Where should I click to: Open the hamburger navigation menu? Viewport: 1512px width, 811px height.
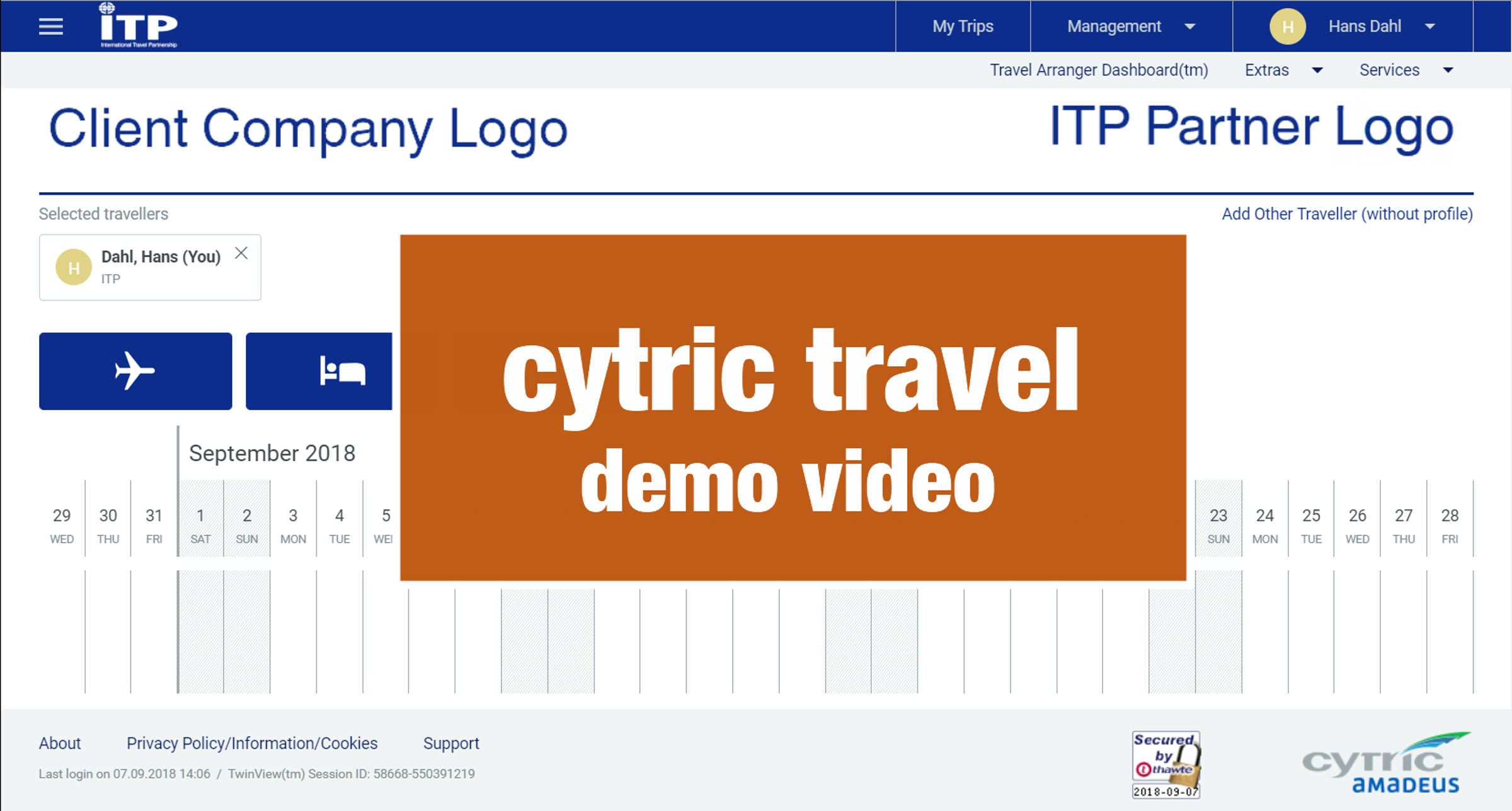point(51,26)
